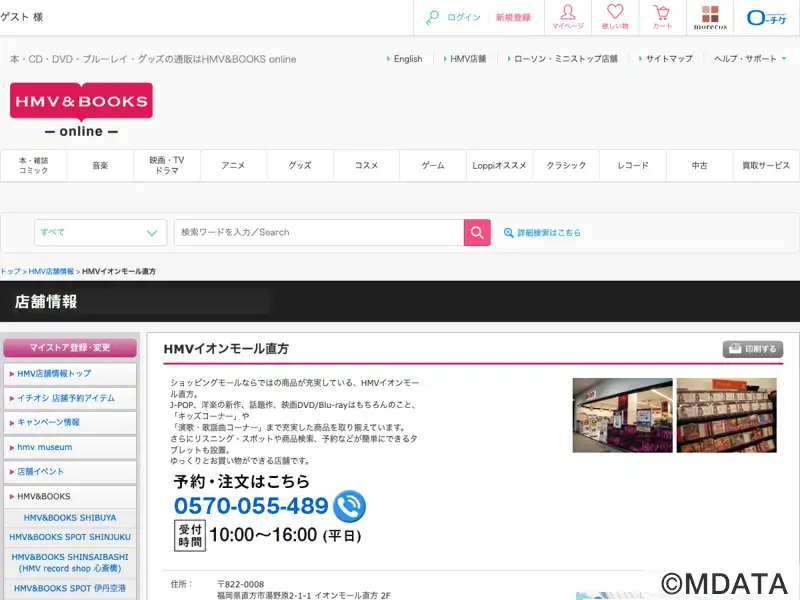This screenshot has width=800, height=600.
Task: Open キャンペーン情報 sidebar item
Action: (x=70, y=422)
